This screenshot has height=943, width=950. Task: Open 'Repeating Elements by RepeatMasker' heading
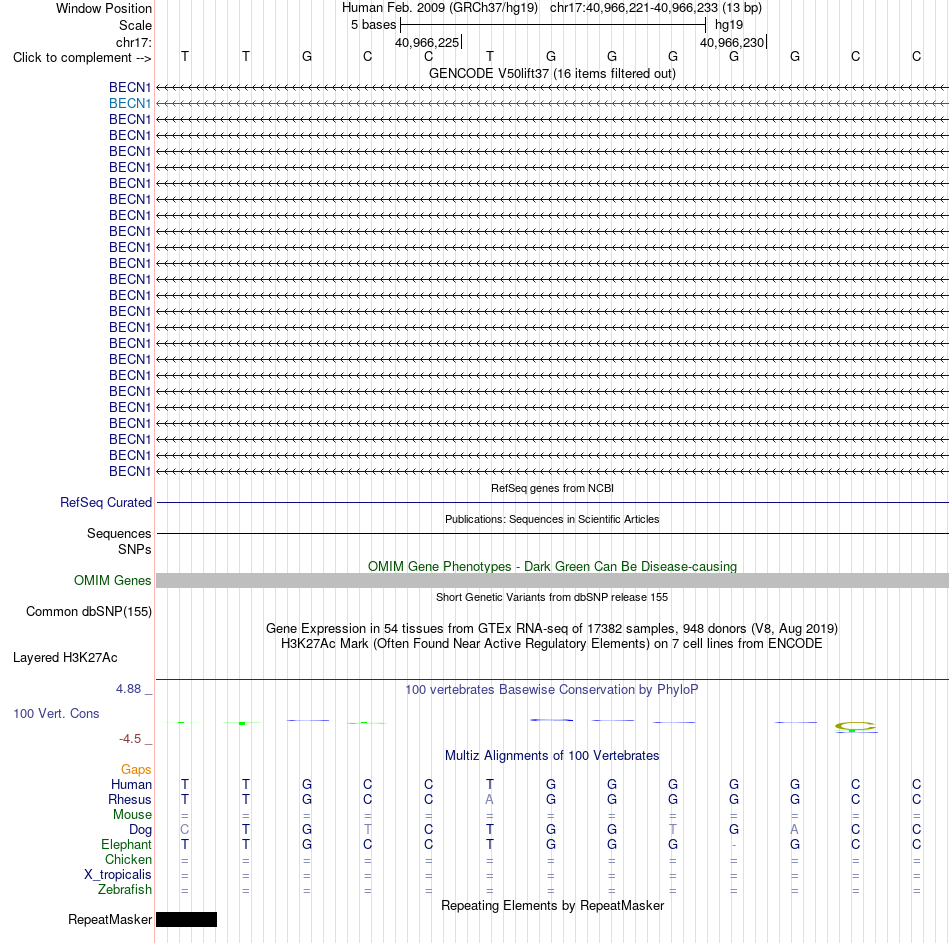tap(552, 905)
